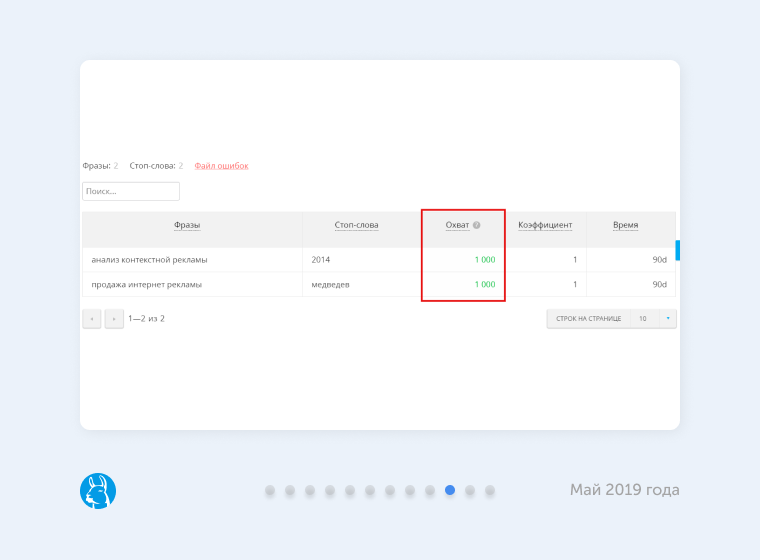Sort by the Фразы column header
This screenshot has height=560, width=760.
[187, 225]
